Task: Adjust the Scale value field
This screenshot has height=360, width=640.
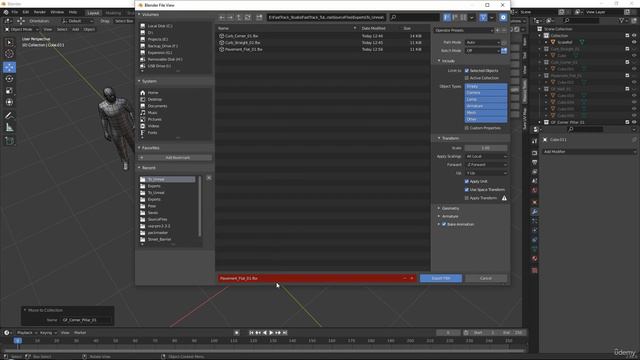Action: point(486,148)
